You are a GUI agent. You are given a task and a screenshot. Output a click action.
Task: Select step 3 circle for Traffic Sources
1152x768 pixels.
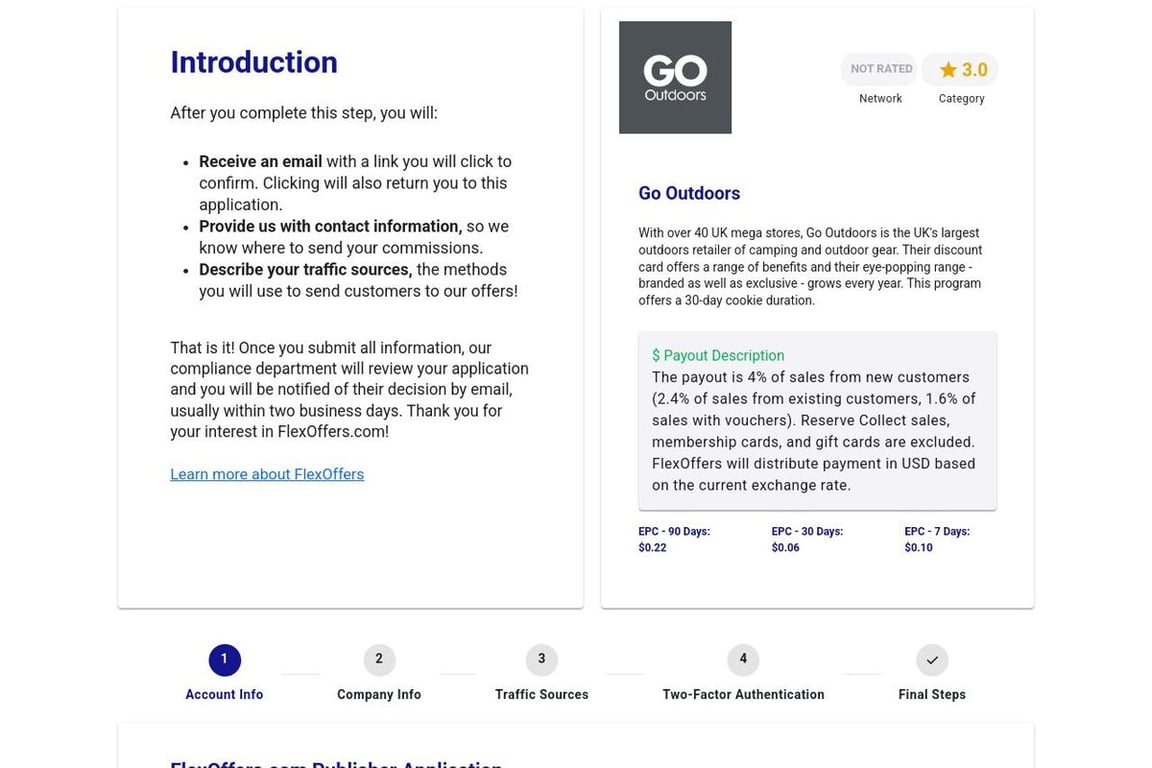click(x=541, y=660)
